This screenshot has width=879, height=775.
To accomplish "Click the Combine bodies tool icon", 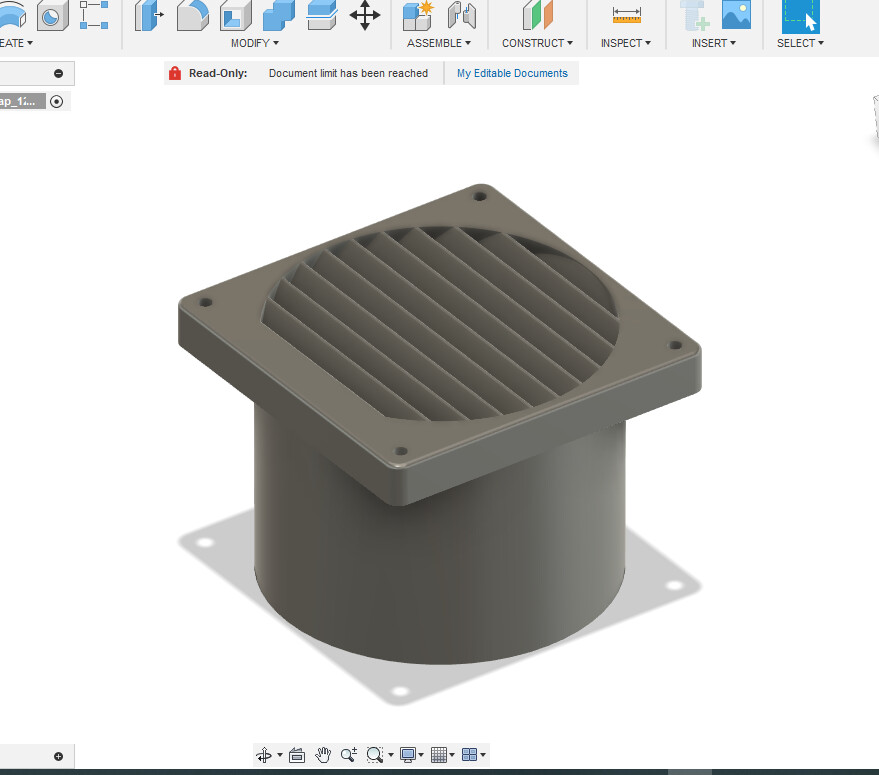I will [x=279, y=15].
